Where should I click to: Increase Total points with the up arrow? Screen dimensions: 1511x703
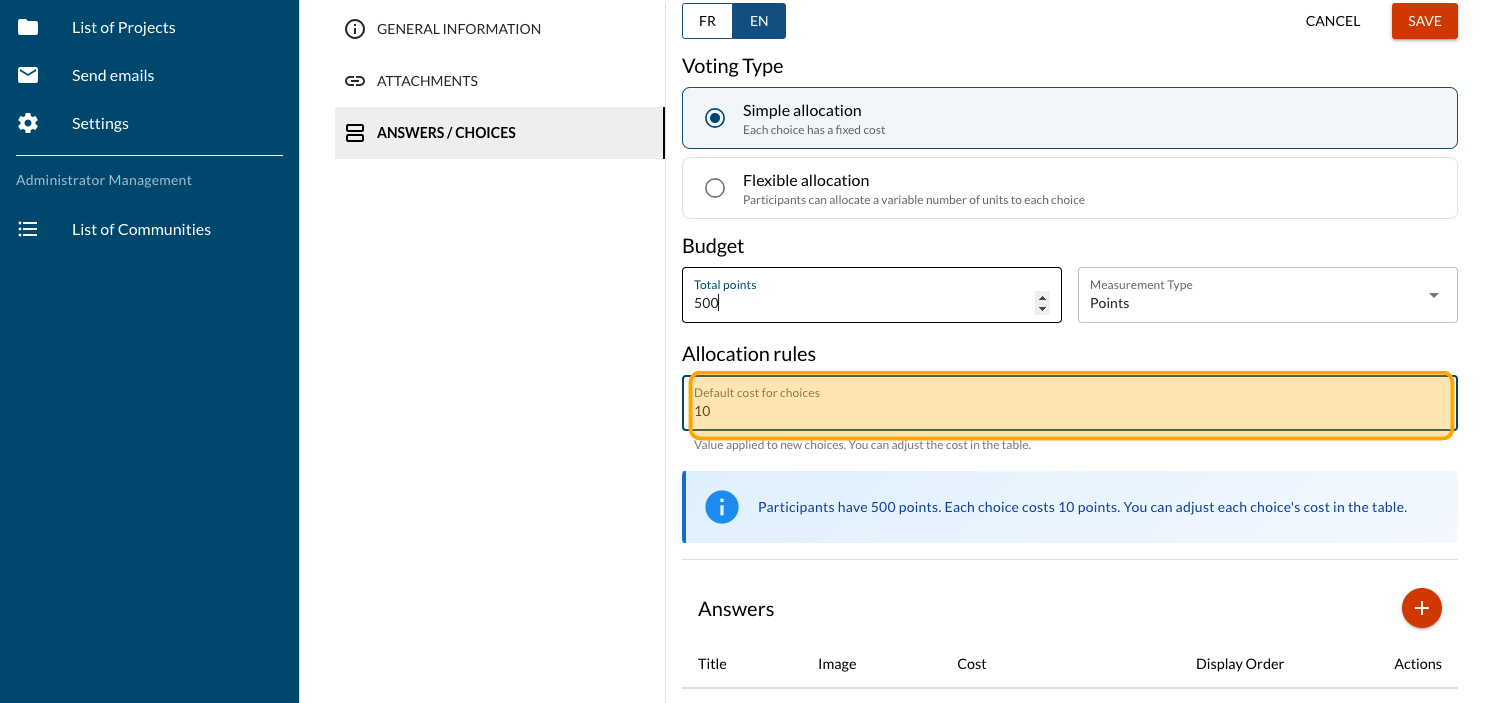[x=1042, y=298]
